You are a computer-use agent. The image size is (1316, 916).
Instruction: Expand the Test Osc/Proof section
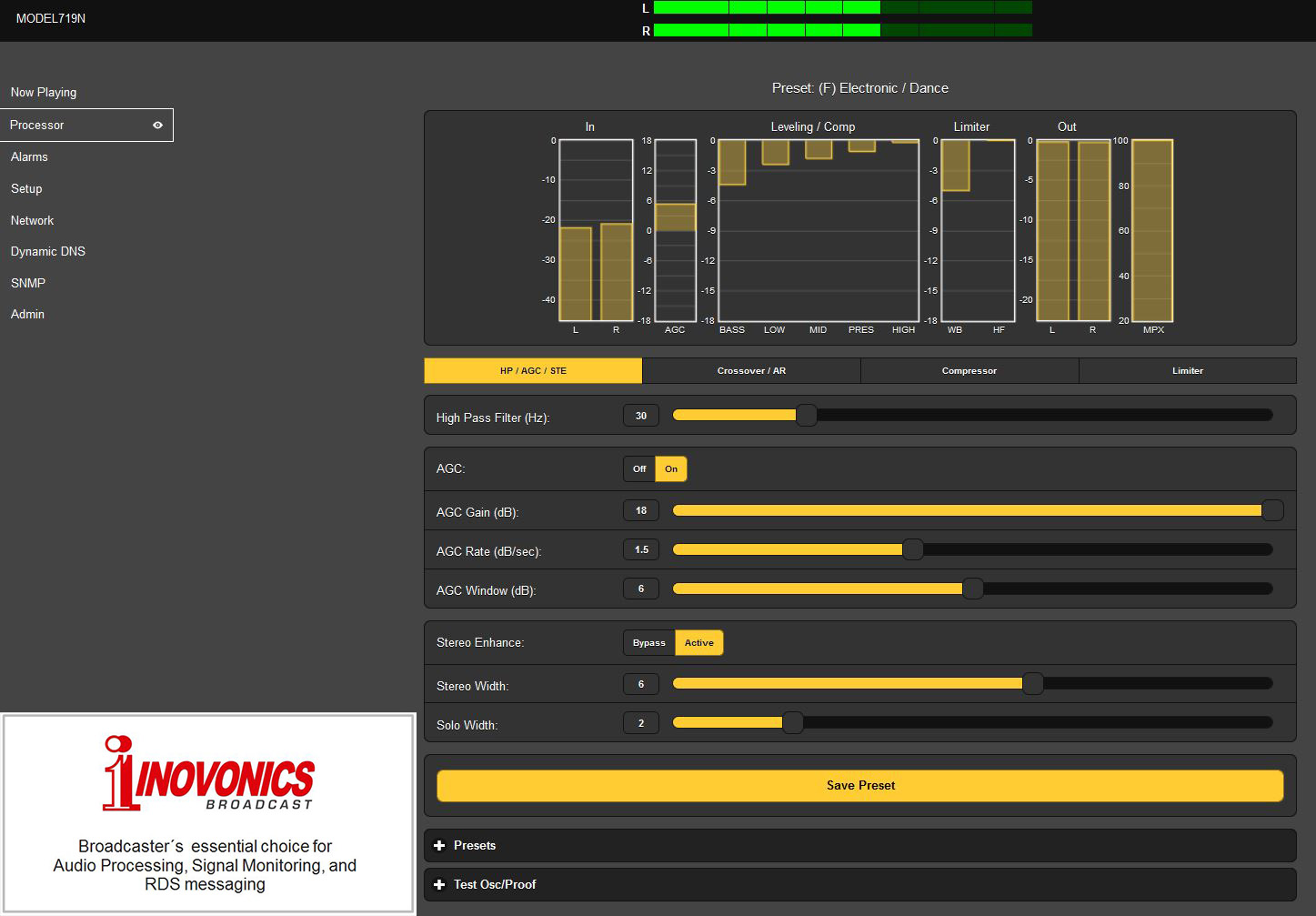pyautogui.click(x=496, y=885)
